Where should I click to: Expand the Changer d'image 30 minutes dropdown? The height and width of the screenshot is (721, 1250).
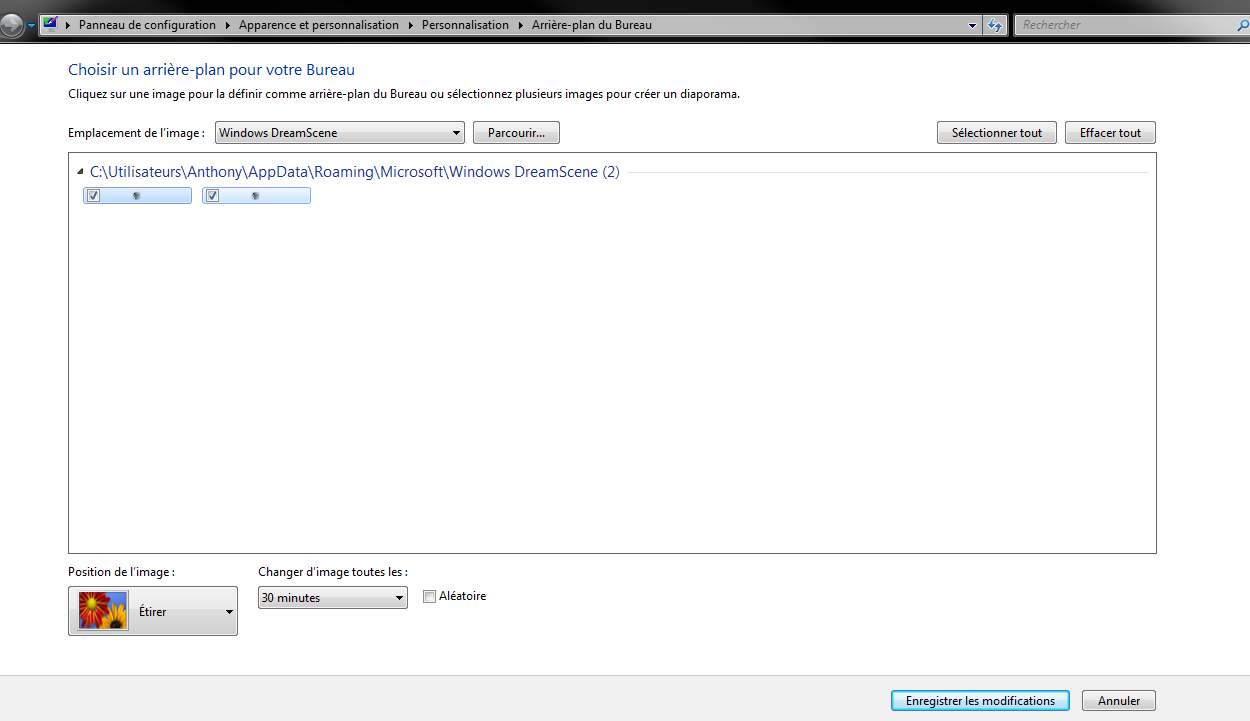click(332, 598)
